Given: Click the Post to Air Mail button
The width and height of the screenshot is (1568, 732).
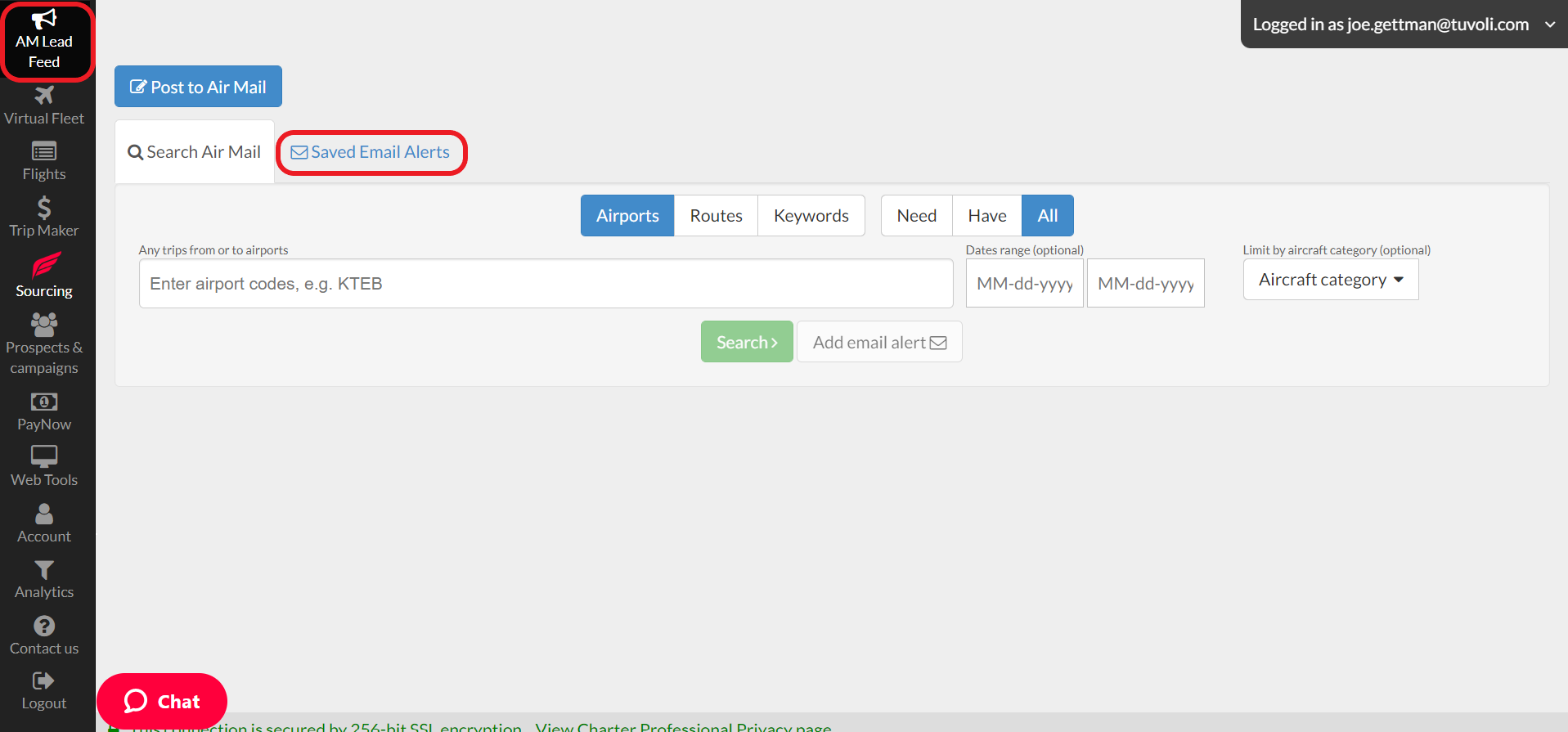Looking at the screenshot, I should point(198,87).
